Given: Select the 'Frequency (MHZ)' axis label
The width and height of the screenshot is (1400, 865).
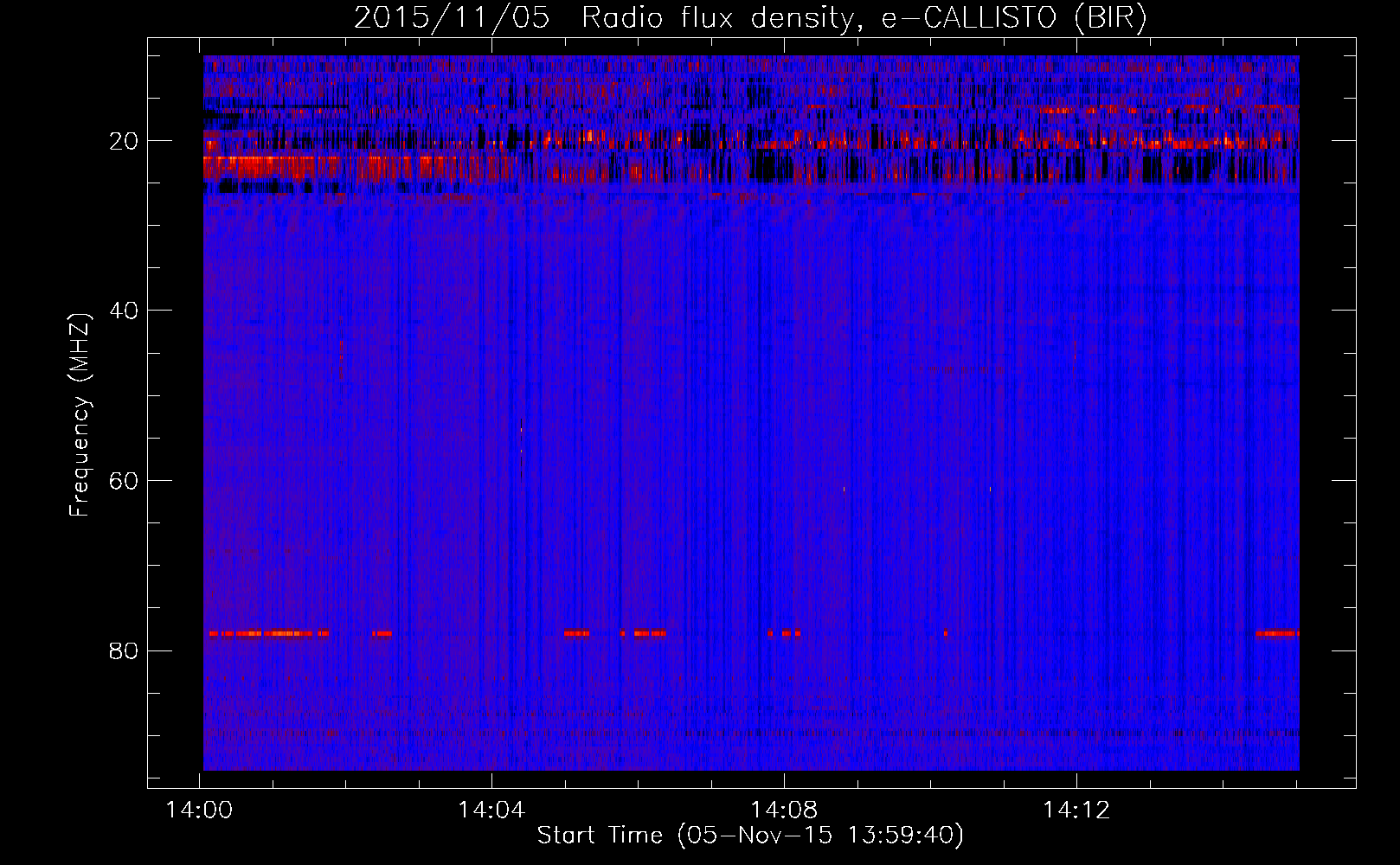Looking at the screenshot, I should (79, 415).
